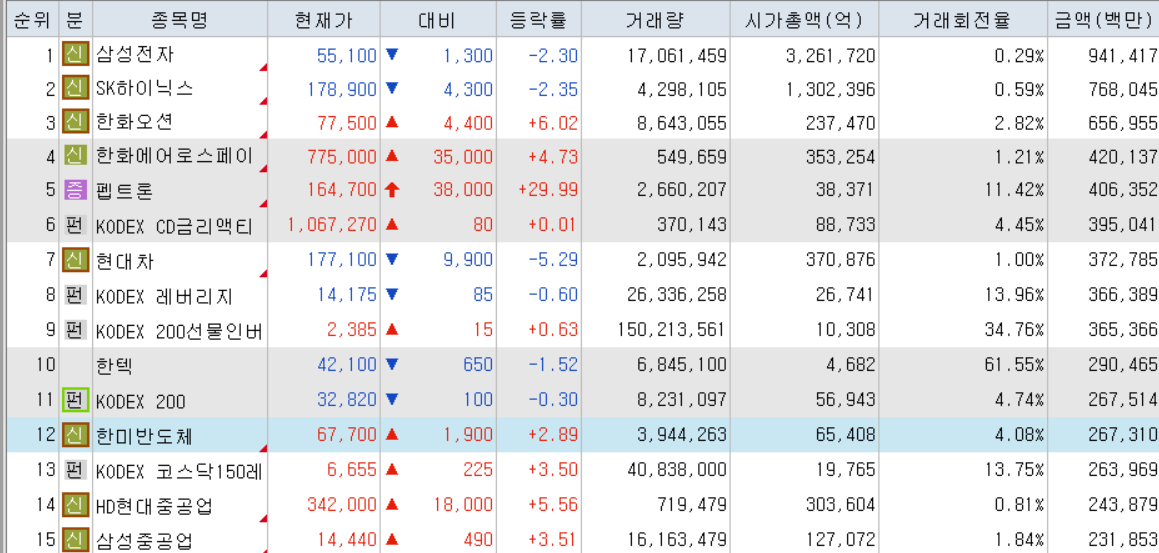
Task: Select the stock SK하이닉스
Action: click(145, 89)
